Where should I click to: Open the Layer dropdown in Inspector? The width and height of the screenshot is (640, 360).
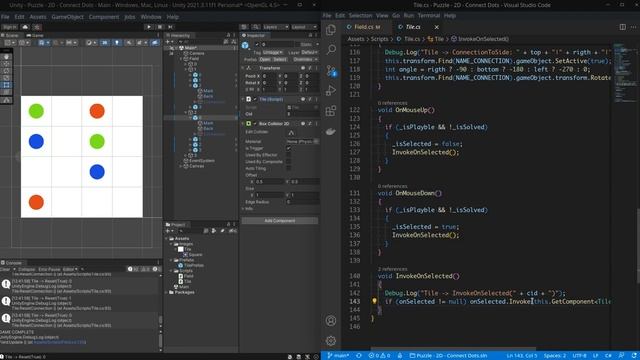click(x=310, y=52)
